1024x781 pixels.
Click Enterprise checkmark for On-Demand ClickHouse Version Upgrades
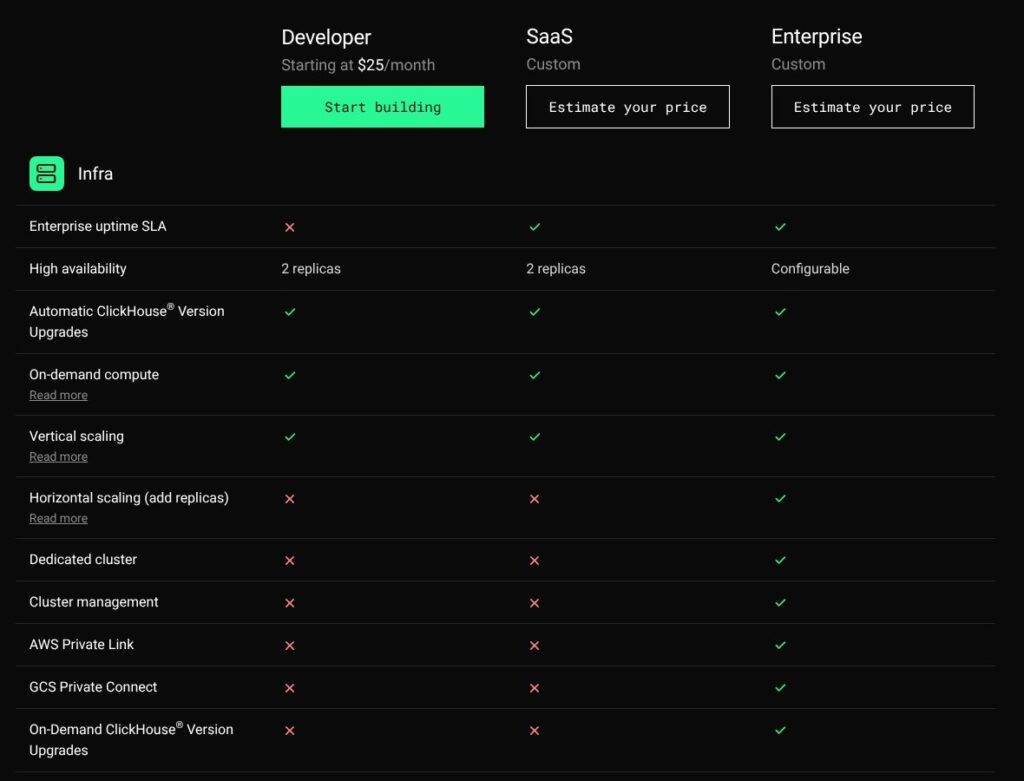[780, 730]
